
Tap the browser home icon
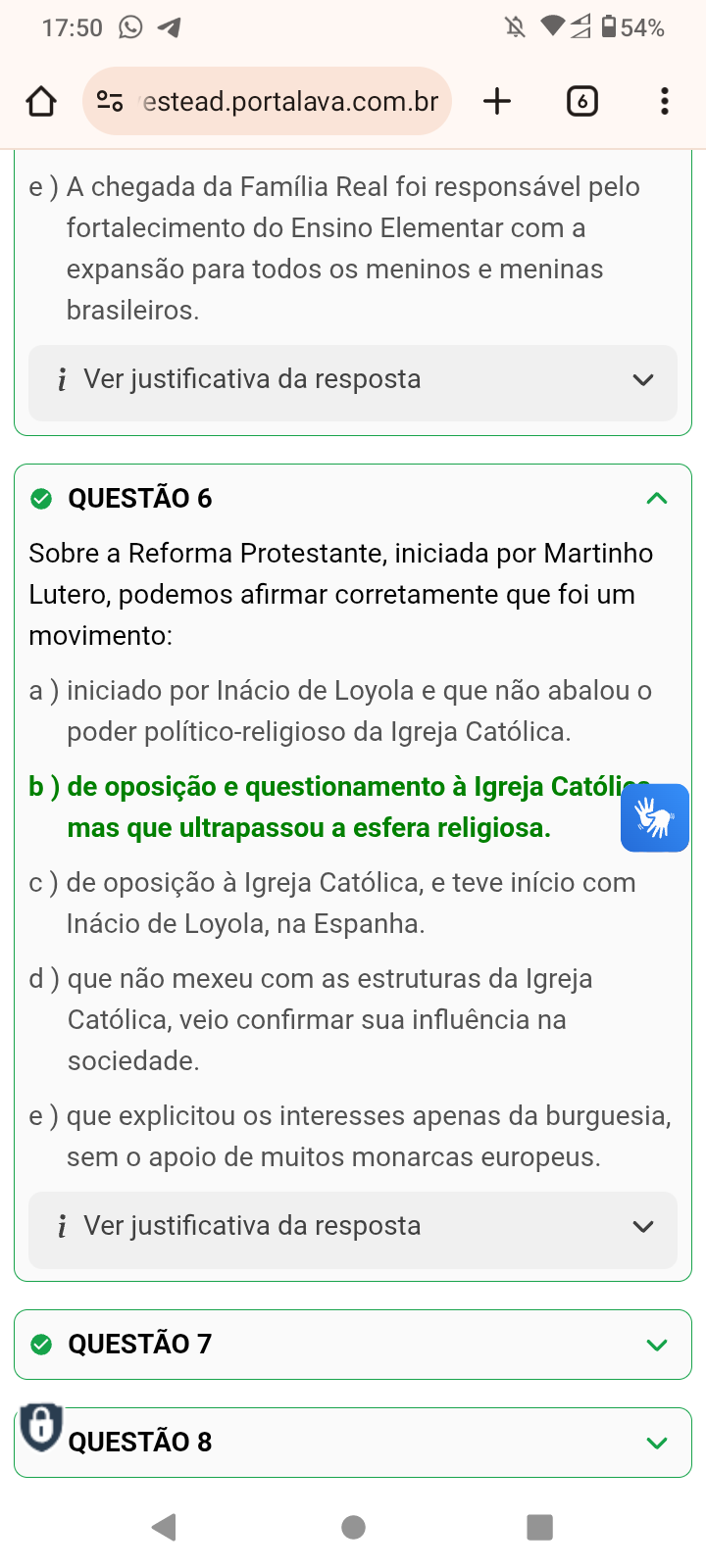[41, 101]
